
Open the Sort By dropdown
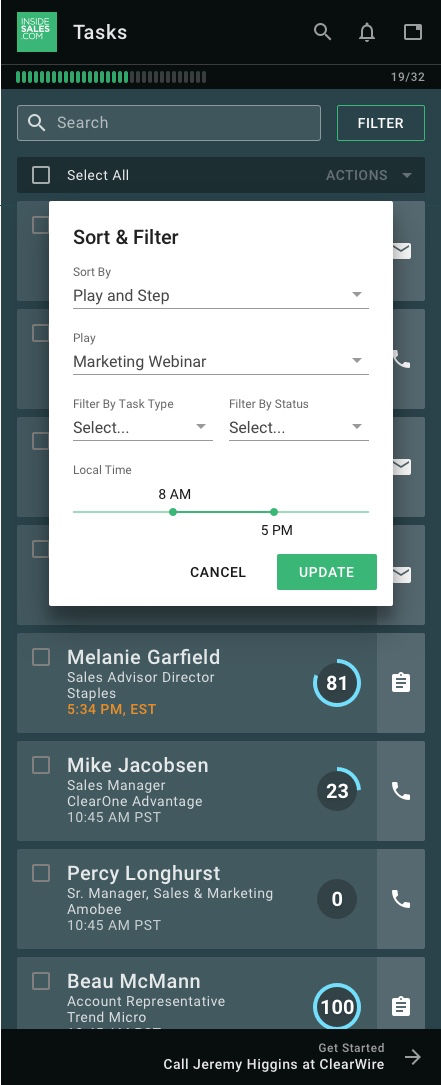coord(221,295)
